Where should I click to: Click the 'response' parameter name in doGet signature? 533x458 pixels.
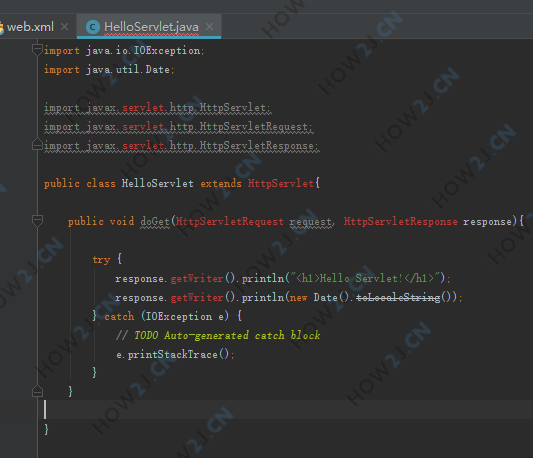(487, 222)
